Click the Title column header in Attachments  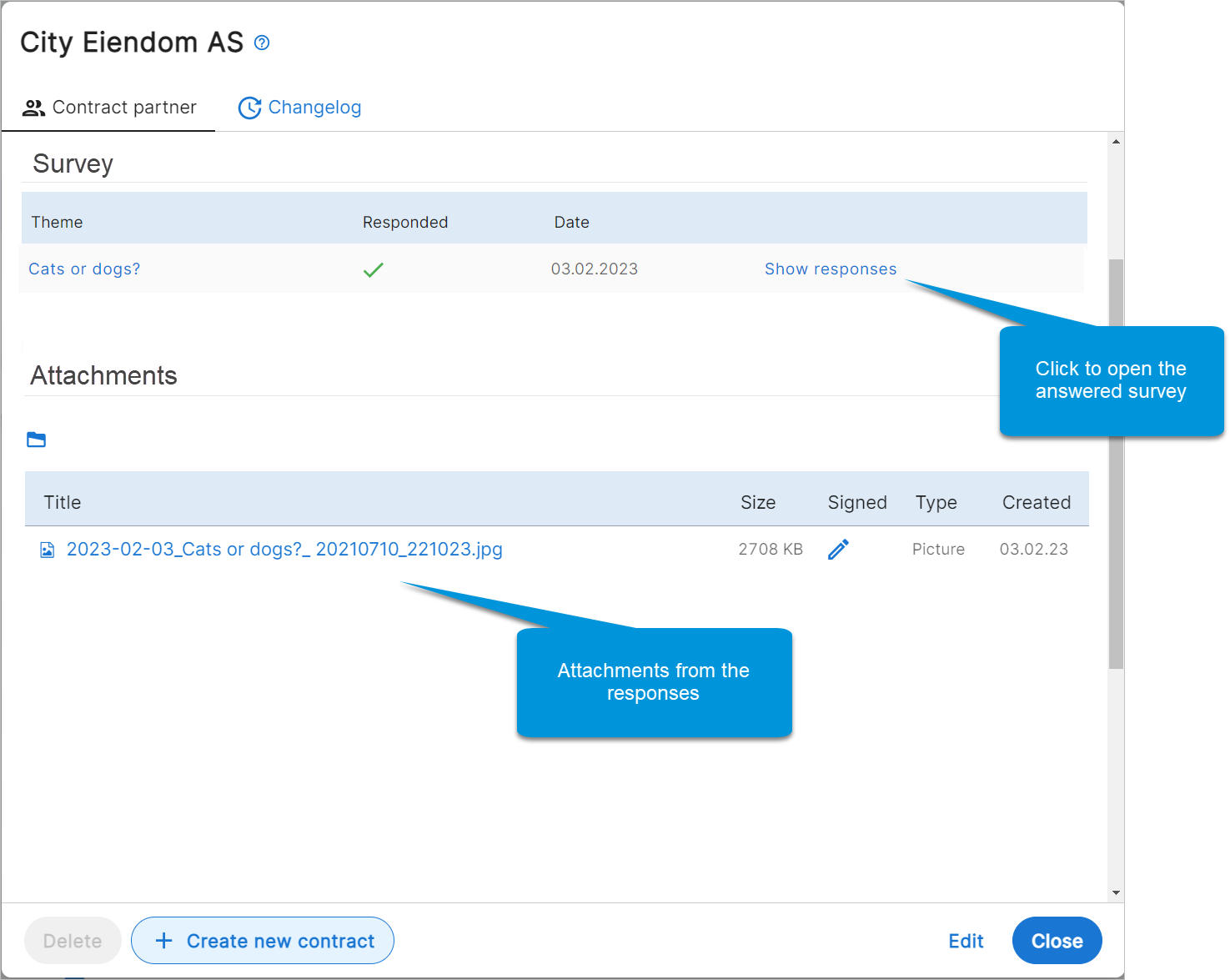click(63, 502)
